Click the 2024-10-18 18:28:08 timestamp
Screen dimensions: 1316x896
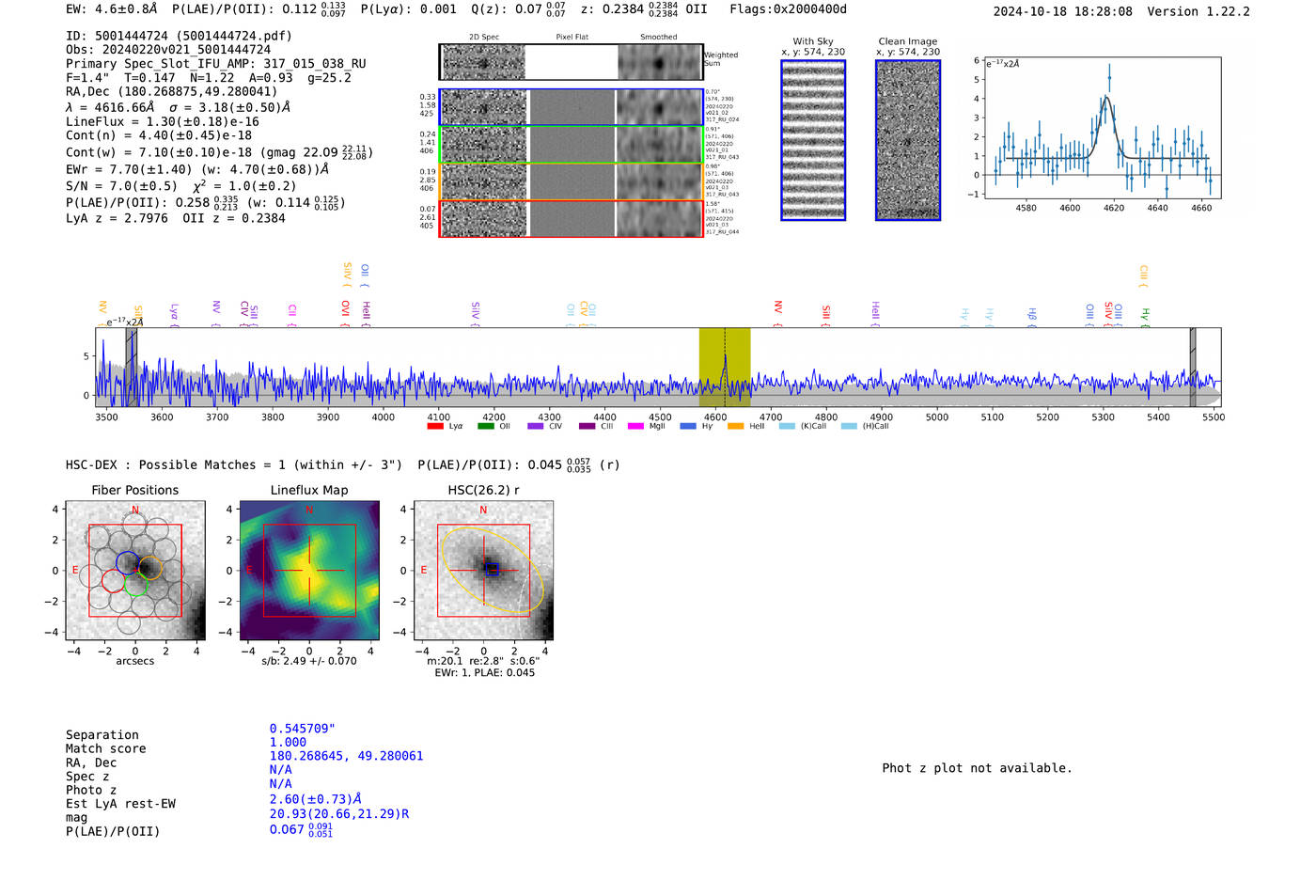click(x=1062, y=11)
